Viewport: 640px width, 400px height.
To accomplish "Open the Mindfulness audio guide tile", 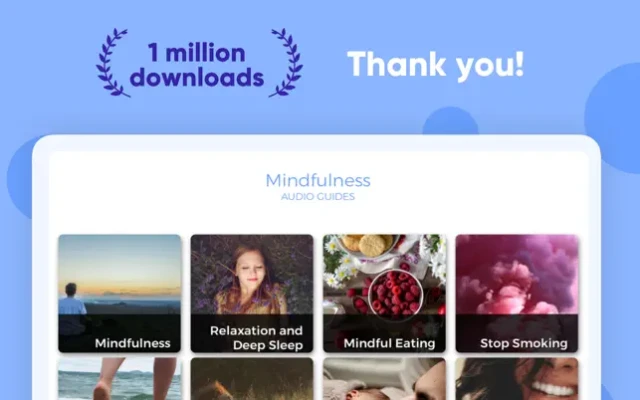I will (x=119, y=293).
